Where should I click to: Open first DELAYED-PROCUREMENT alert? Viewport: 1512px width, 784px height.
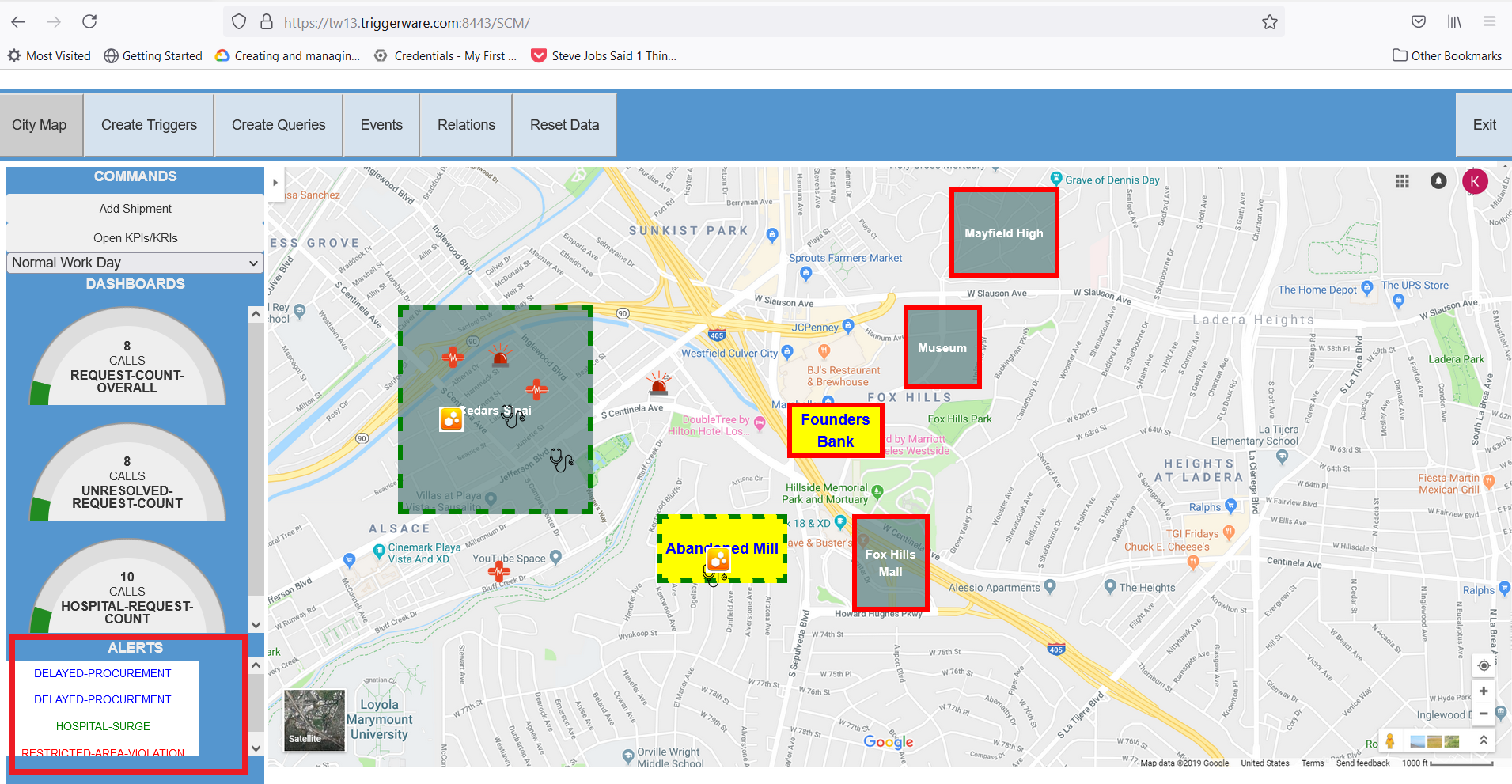(103, 673)
